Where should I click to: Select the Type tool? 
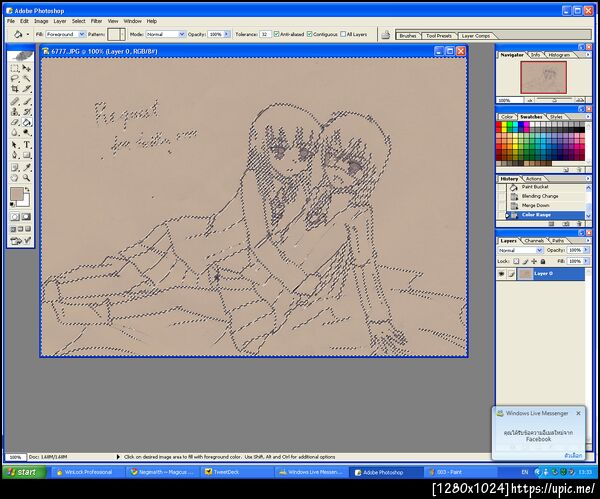(x=26, y=145)
